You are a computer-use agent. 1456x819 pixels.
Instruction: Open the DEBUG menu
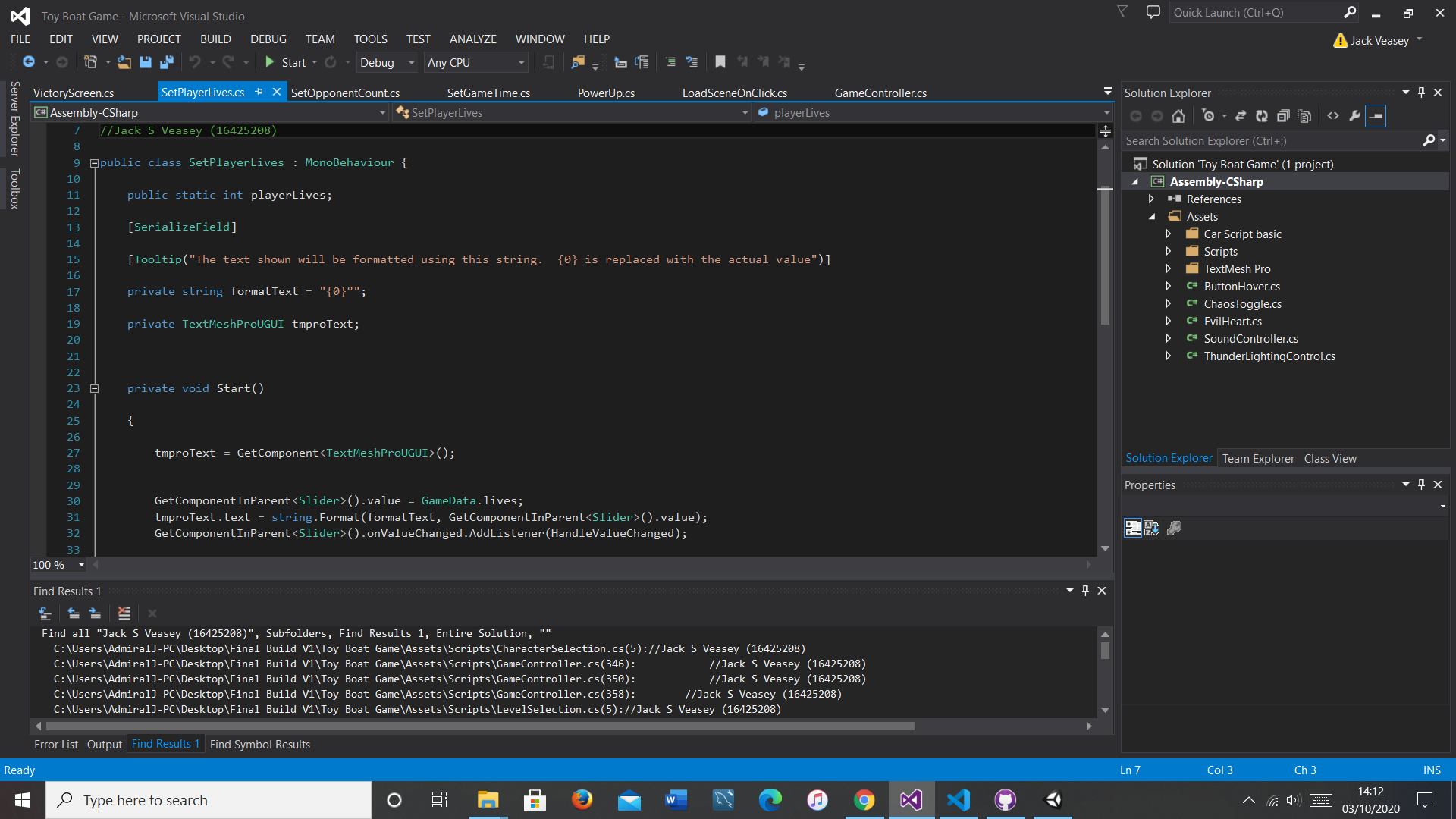(268, 39)
